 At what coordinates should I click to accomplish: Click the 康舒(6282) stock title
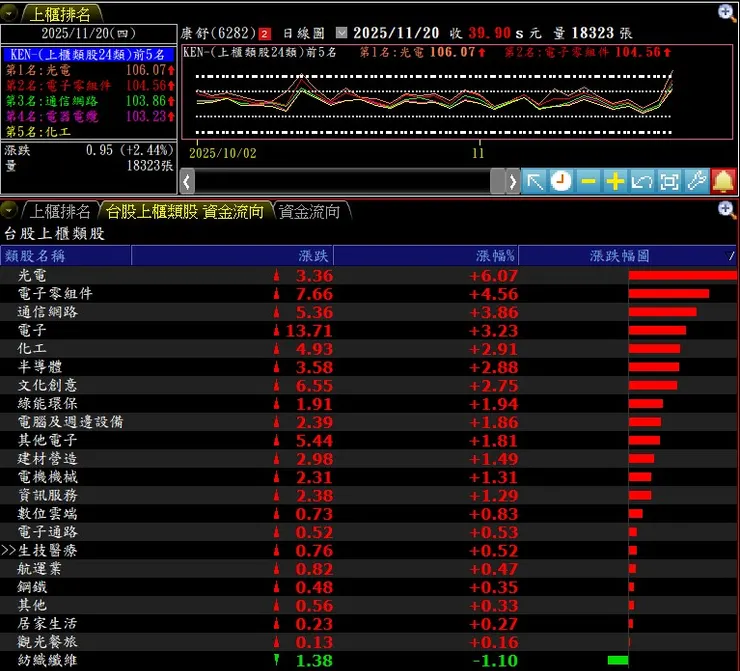click(x=218, y=33)
